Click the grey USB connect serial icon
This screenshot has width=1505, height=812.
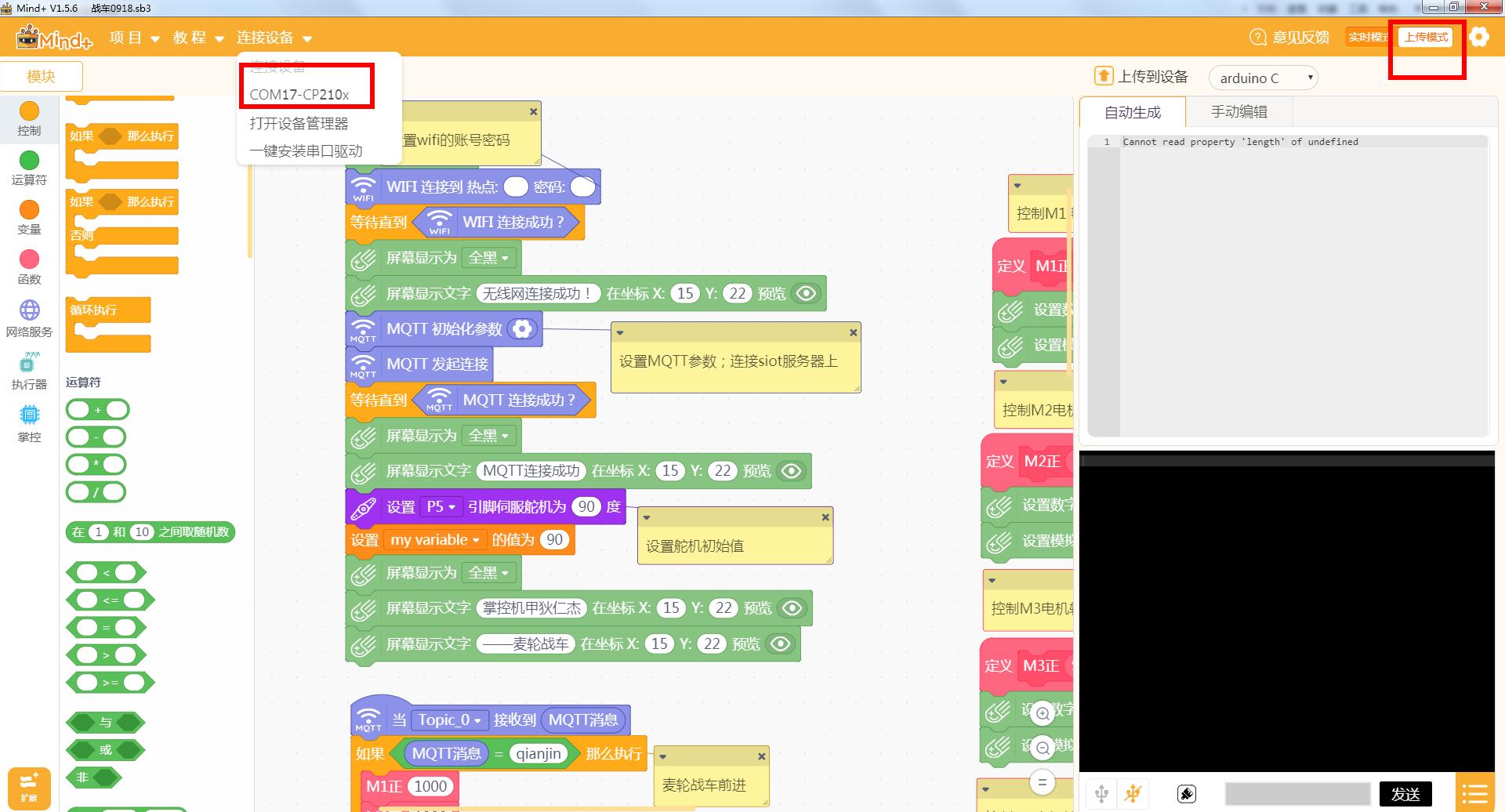point(1101,793)
